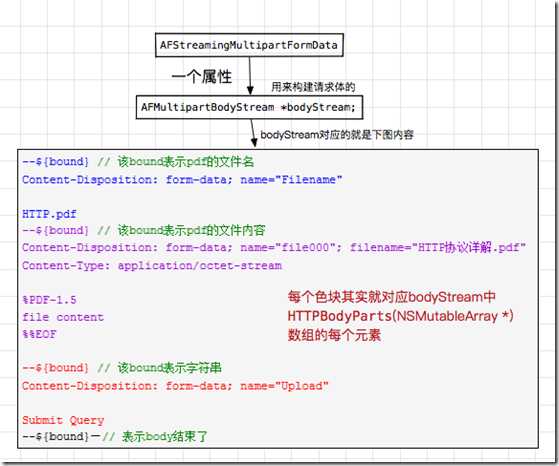Click the red 'Submit Query' text

click(63, 420)
